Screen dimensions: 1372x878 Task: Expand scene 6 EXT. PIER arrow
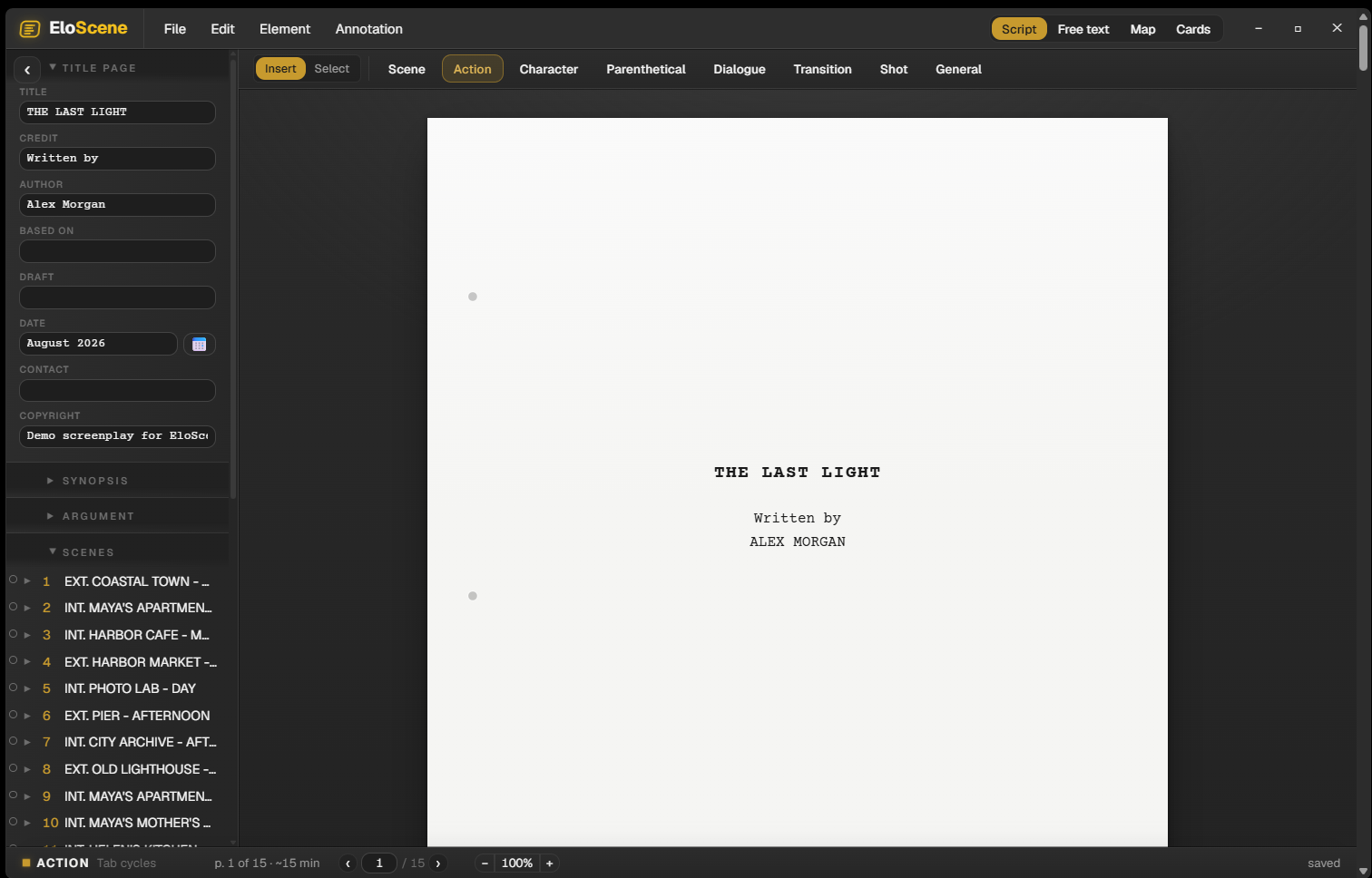27,716
